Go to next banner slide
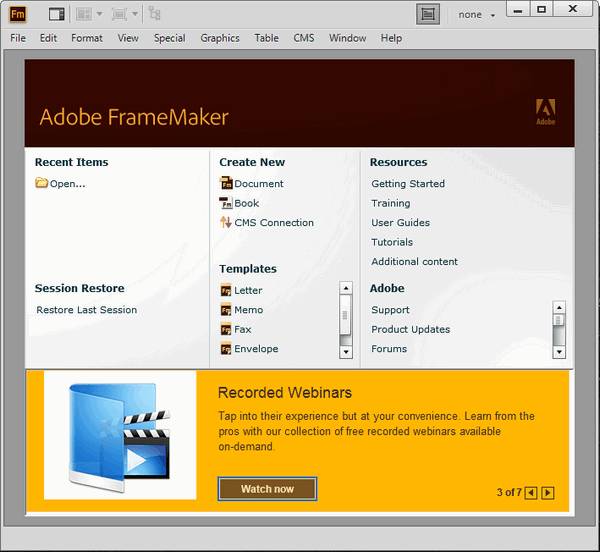This screenshot has height=552, width=600. tap(548, 493)
